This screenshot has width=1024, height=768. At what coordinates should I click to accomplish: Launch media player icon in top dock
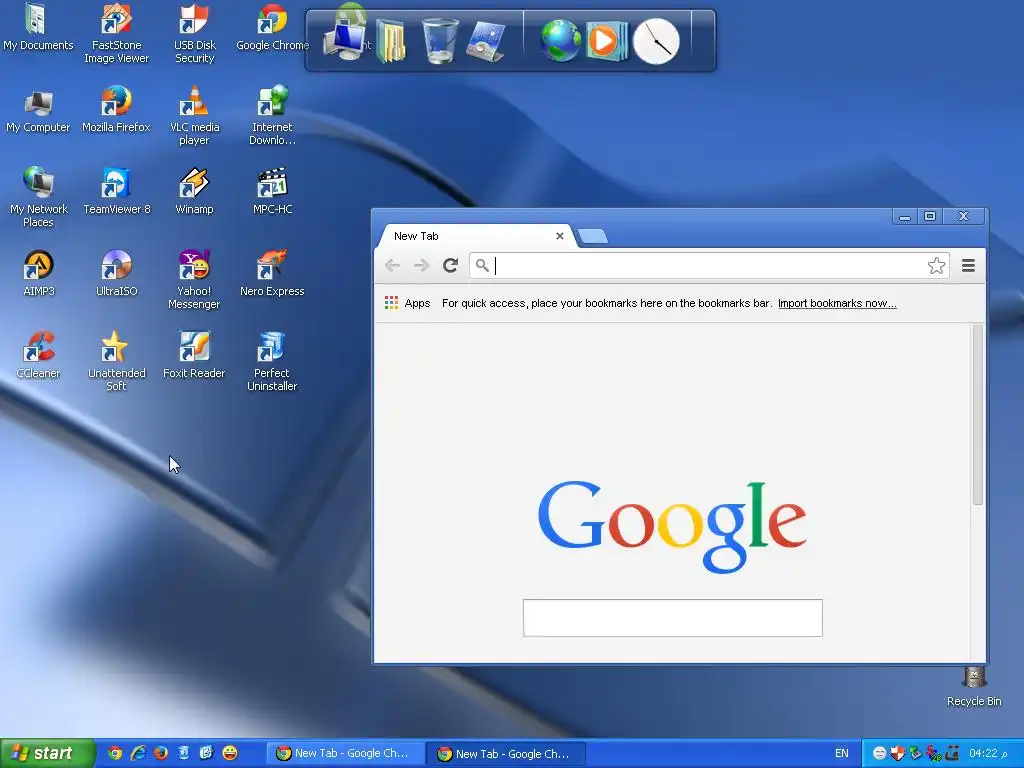[x=607, y=40]
